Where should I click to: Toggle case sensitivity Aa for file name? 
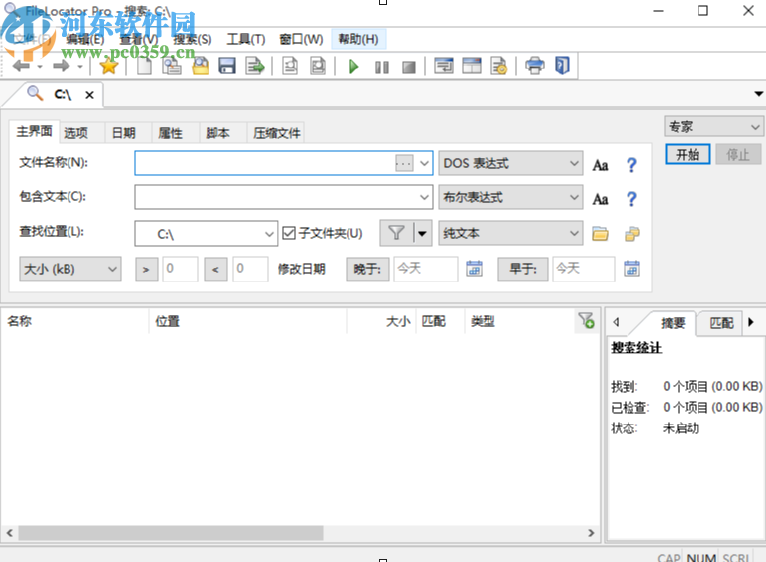[x=600, y=165]
